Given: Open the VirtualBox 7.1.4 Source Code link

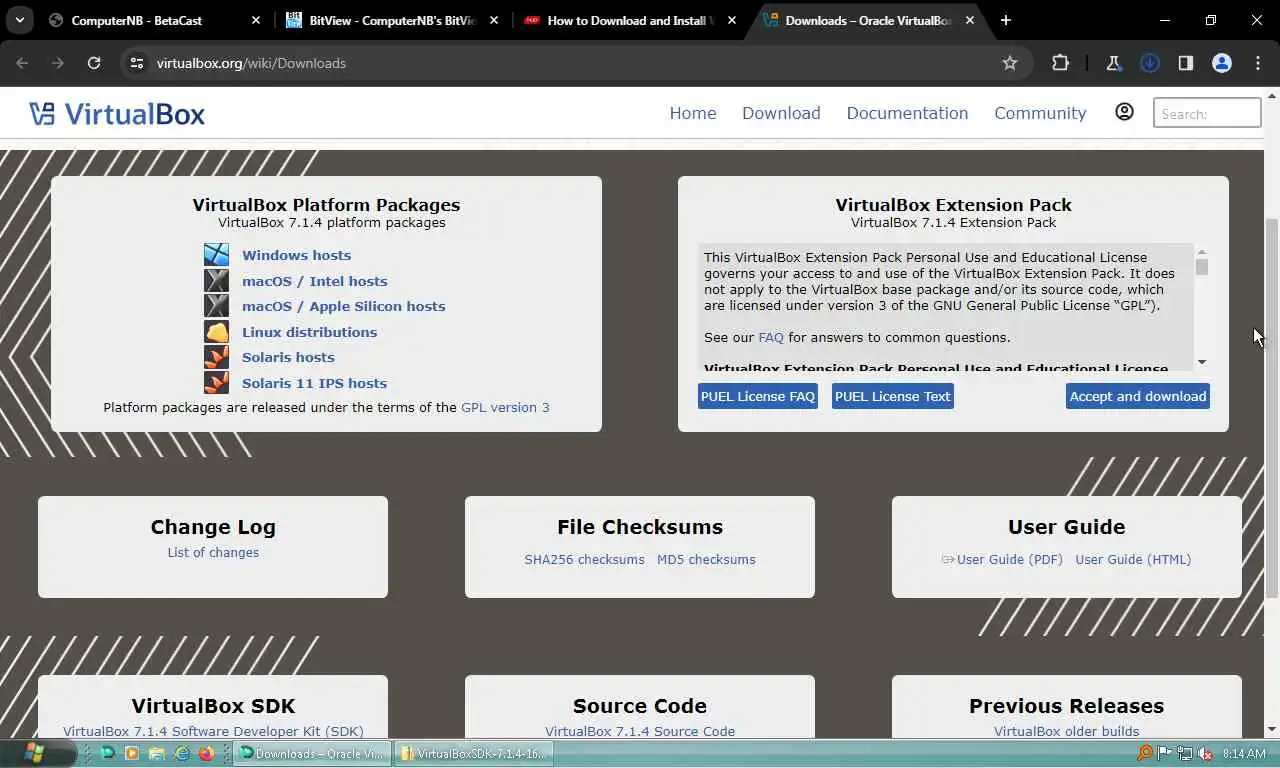Looking at the screenshot, I should coord(640,731).
